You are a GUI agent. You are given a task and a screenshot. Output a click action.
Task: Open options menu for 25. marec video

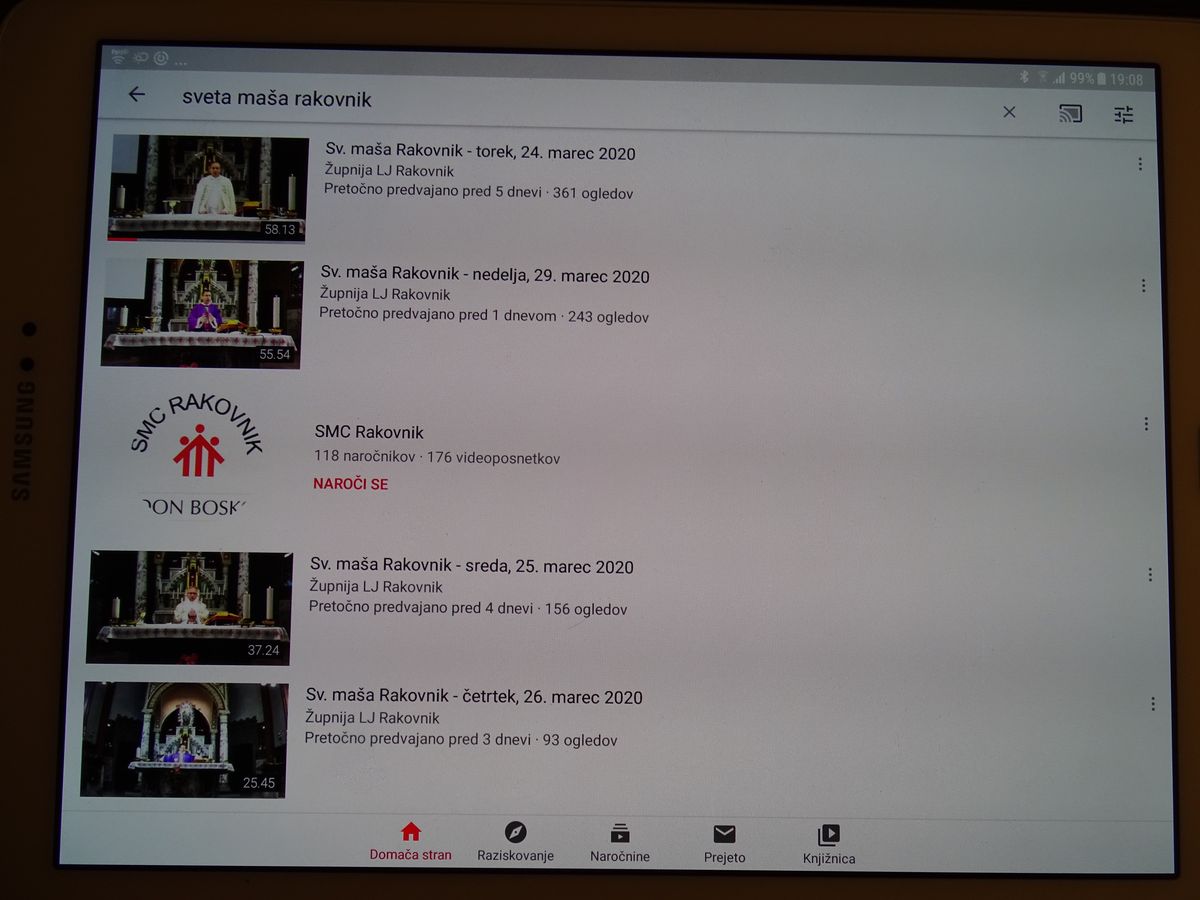tap(1150, 575)
